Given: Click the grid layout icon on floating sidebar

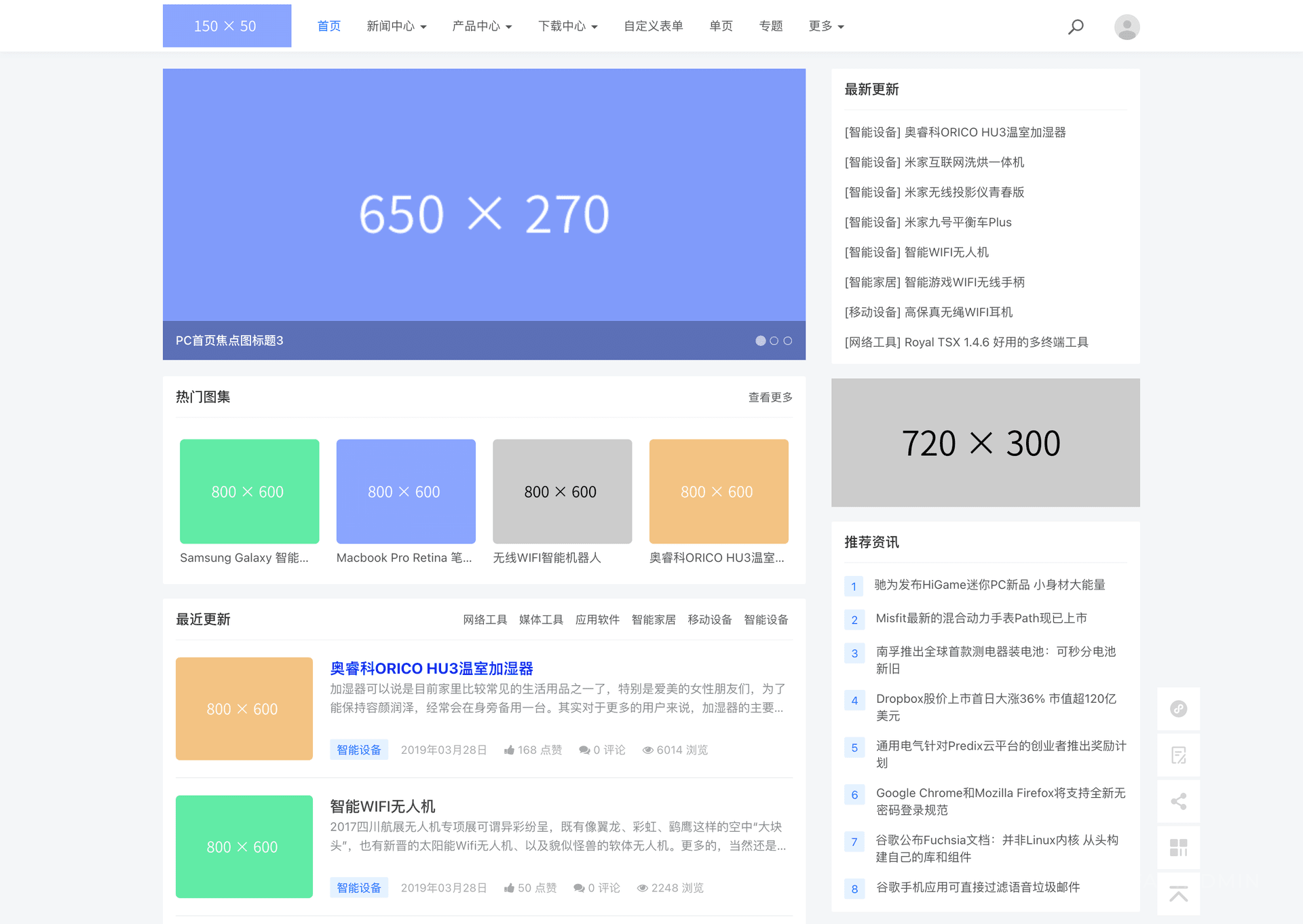Looking at the screenshot, I should coord(1179,847).
